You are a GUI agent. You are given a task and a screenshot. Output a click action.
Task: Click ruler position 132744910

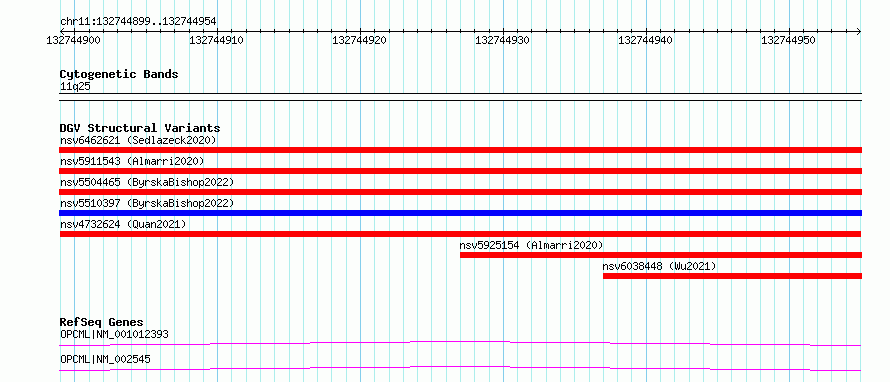(x=217, y=40)
